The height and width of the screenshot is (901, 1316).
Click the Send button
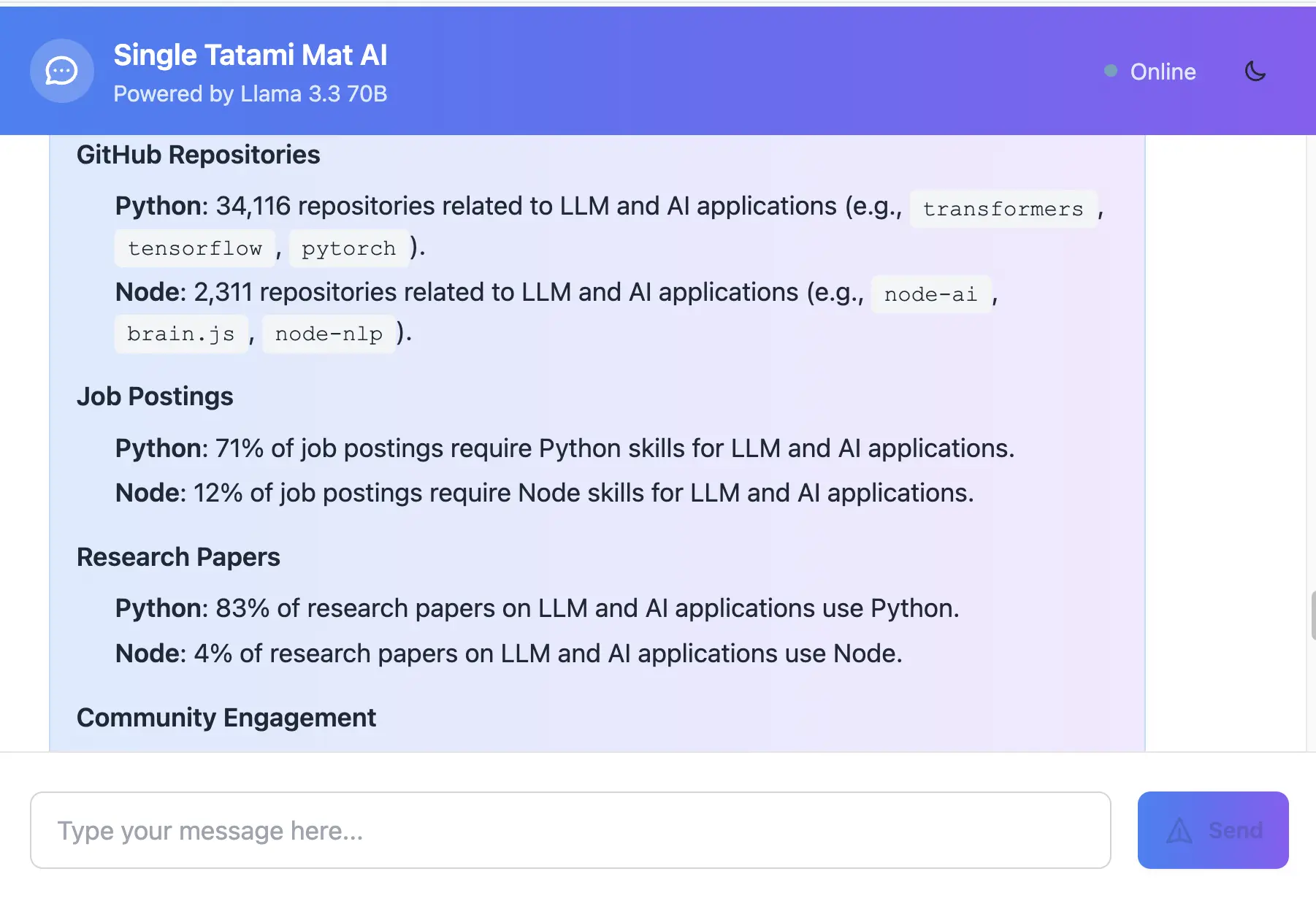coord(1213,830)
